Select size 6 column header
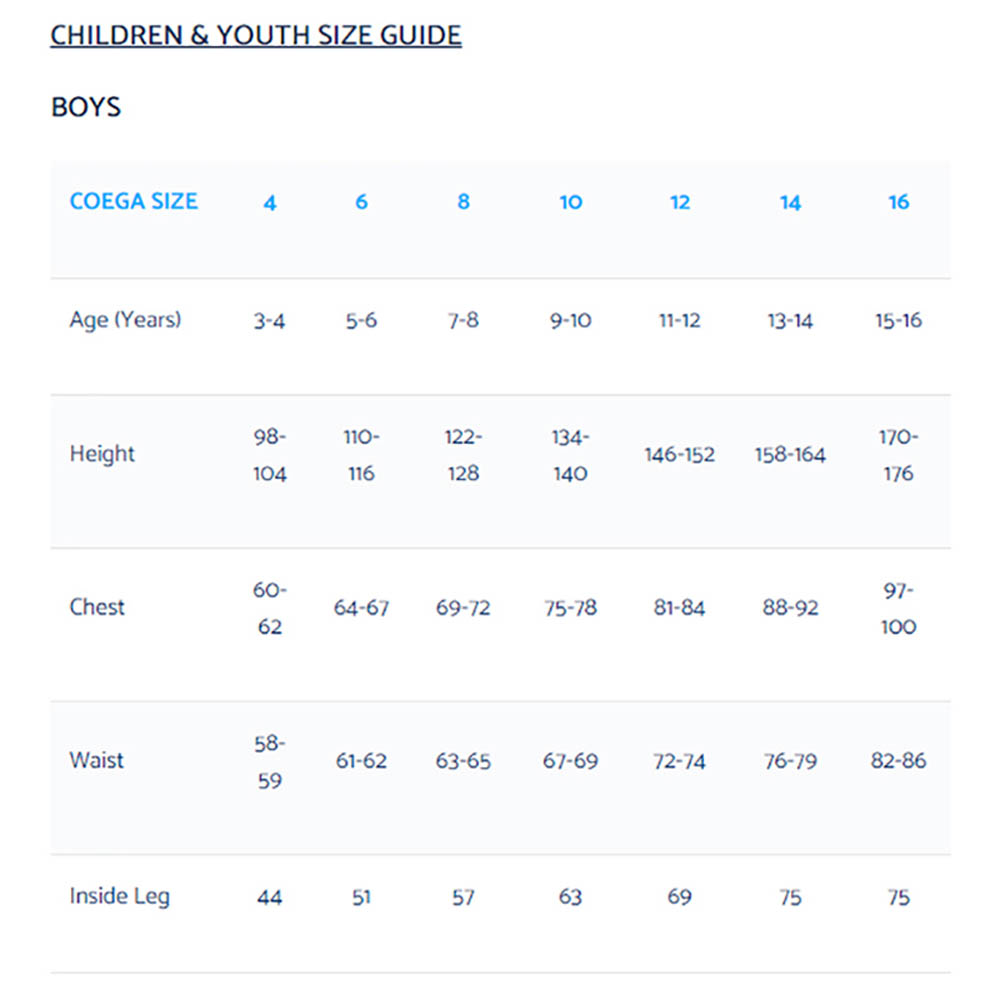The width and height of the screenshot is (1000, 1000). (x=361, y=202)
